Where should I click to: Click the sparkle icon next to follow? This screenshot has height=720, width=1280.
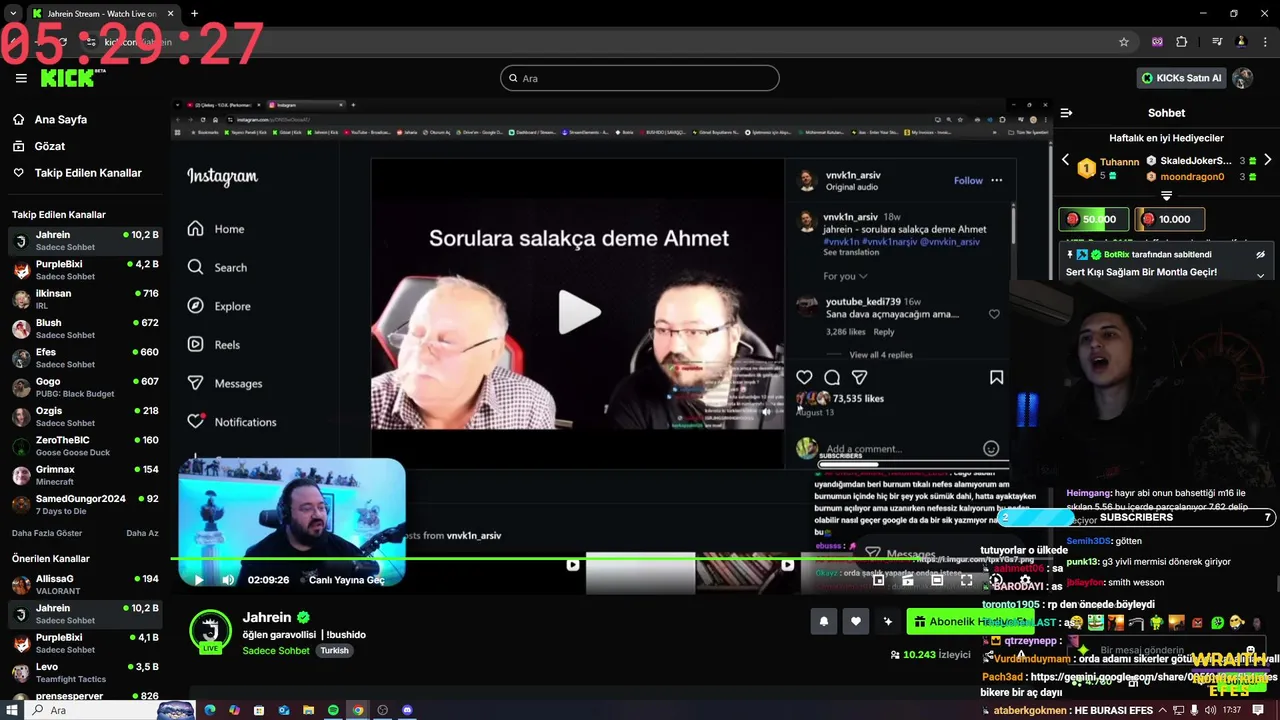coord(887,621)
